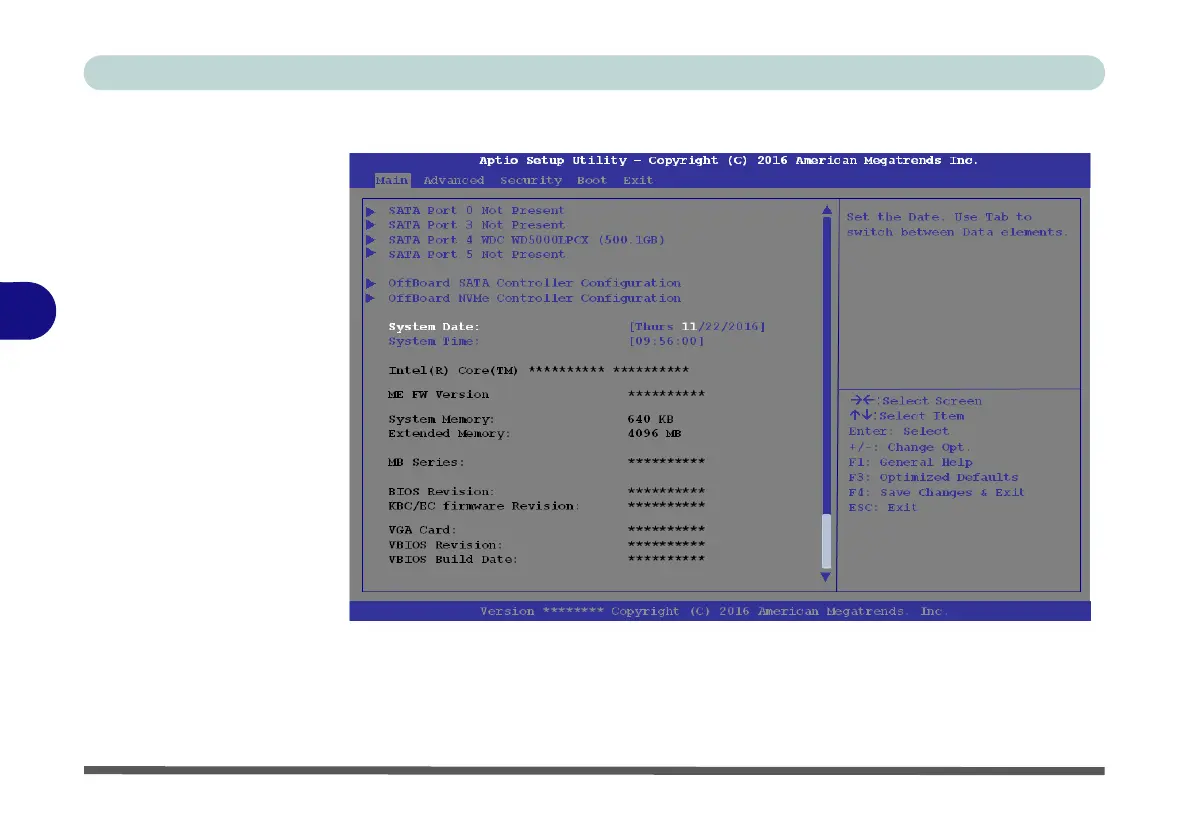Open OffBoard NVMe Controller Configuration entry
The width and height of the screenshot is (1190, 838).
[x=534, y=298]
